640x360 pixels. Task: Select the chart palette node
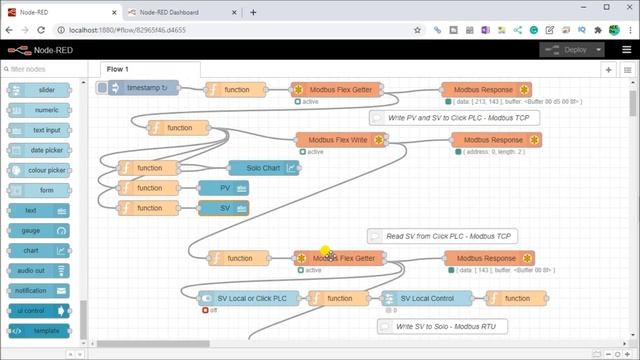(39, 251)
